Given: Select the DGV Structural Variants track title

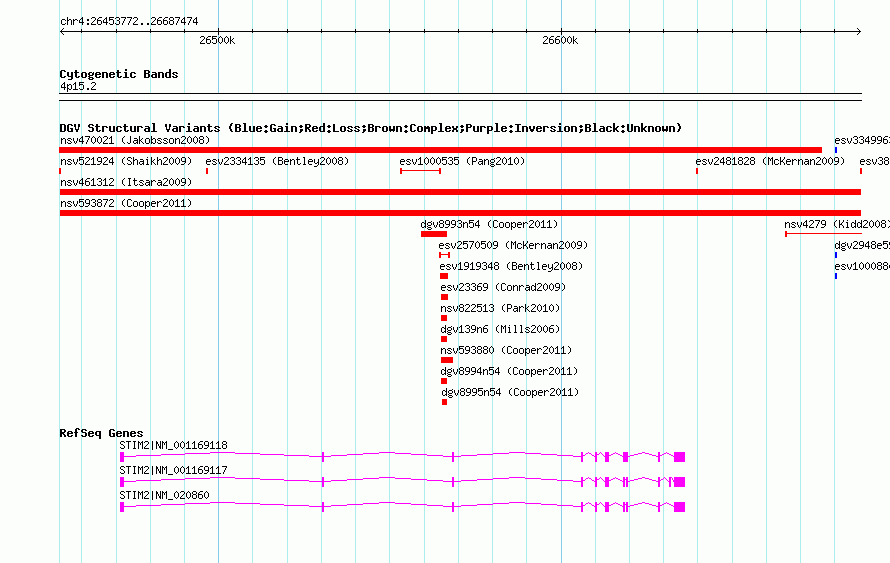Looking at the screenshot, I should pyautogui.click(x=370, y=128).
